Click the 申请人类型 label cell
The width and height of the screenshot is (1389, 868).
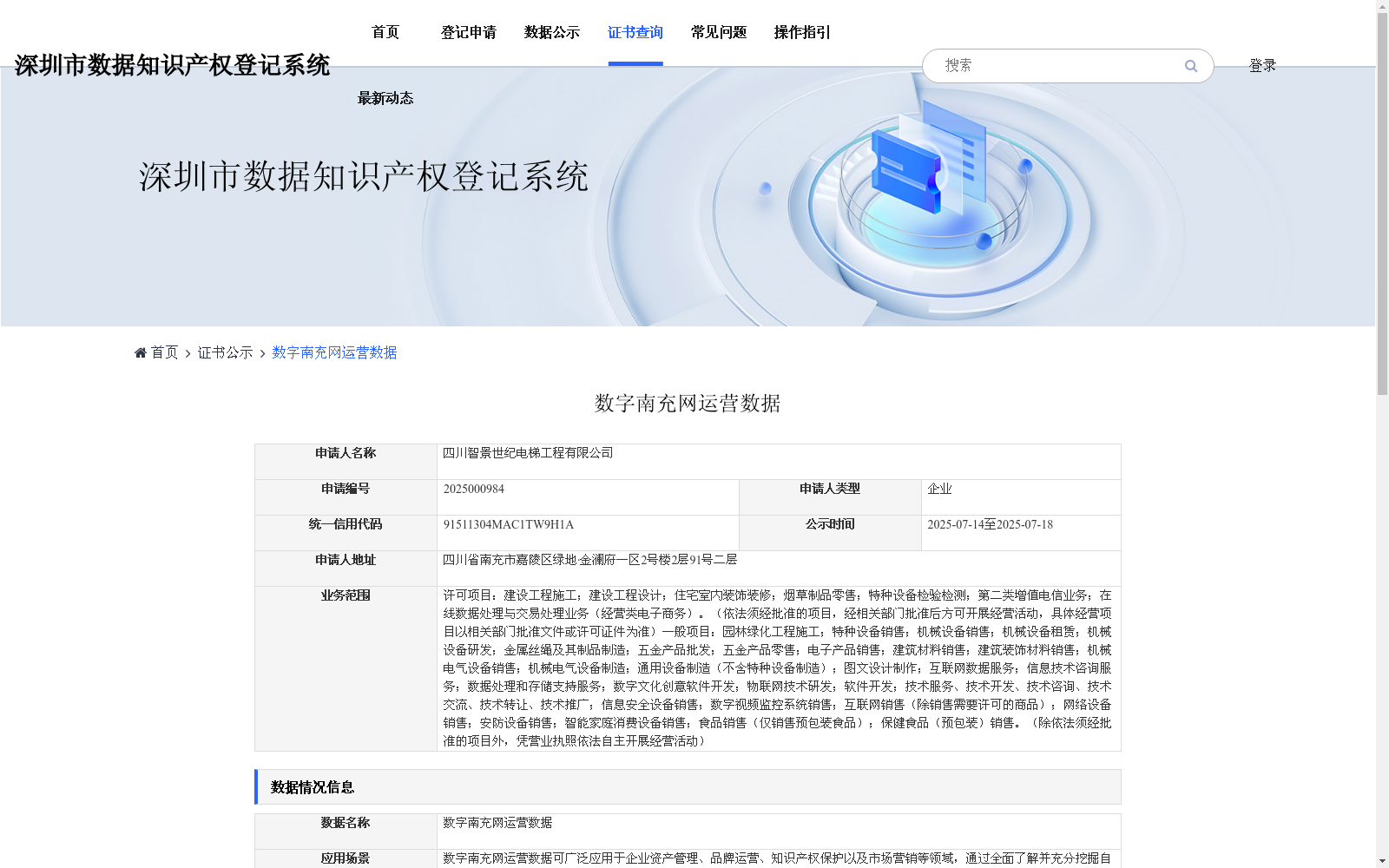coord(830,497)
